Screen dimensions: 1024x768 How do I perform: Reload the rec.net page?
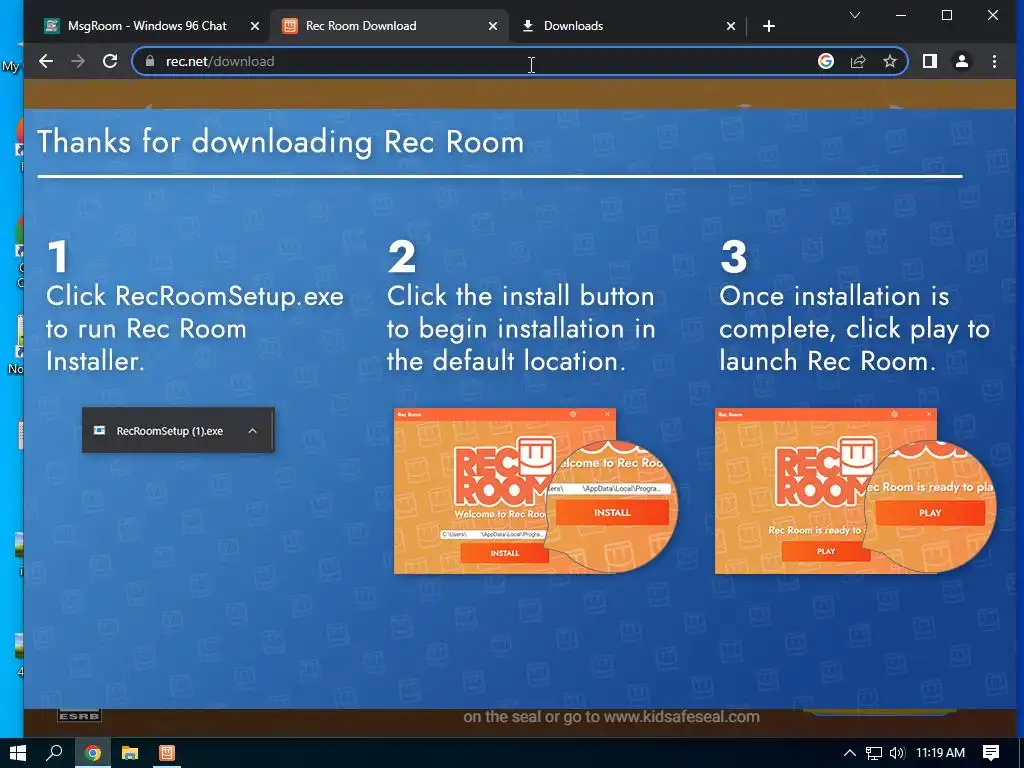click(x=110, y=61)
